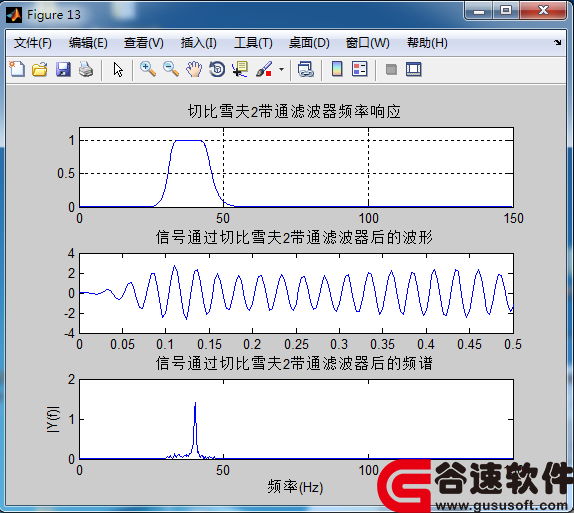Enable the Pan hand tool
The image size is (574, 513).
[194, 69]
